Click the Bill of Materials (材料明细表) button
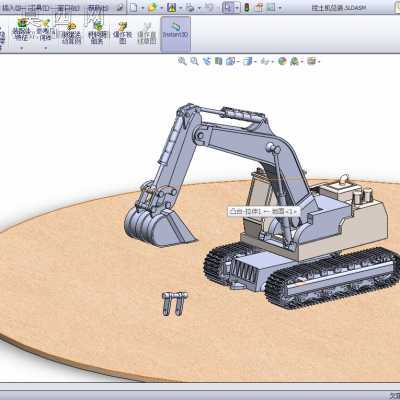Viewport: 400px width, 400px height. 98,33
